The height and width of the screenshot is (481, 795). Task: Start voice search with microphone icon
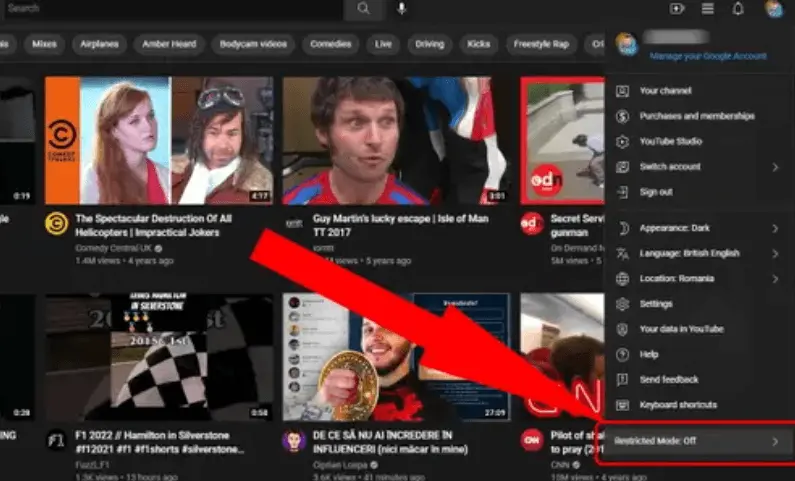(x=402, y=9)
